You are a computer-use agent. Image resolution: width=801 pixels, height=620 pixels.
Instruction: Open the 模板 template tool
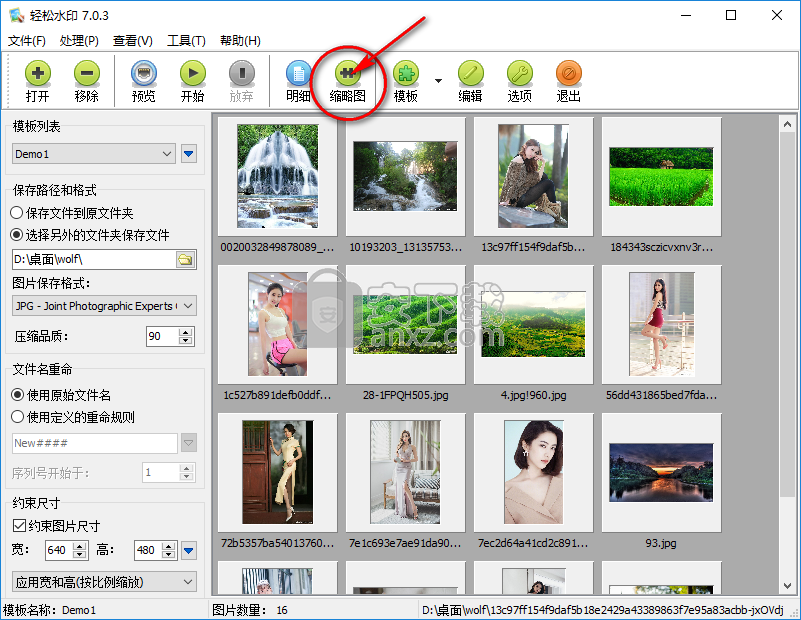(x=406, y=81)
